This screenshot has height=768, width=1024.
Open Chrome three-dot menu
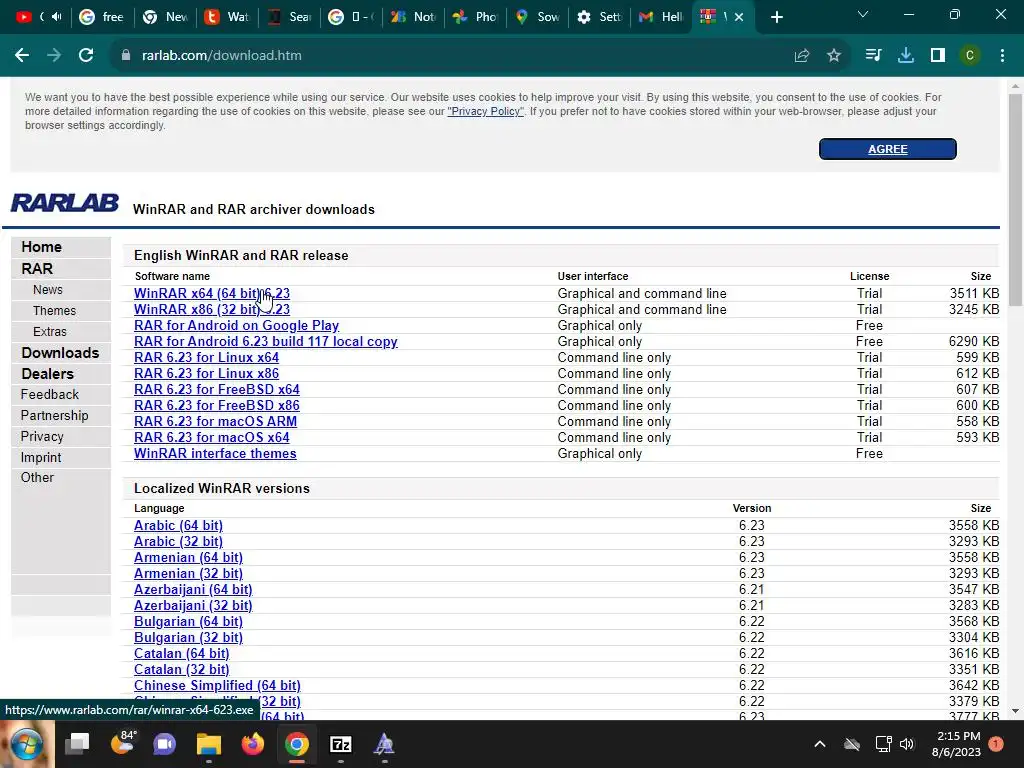(x=1002, y=56)
